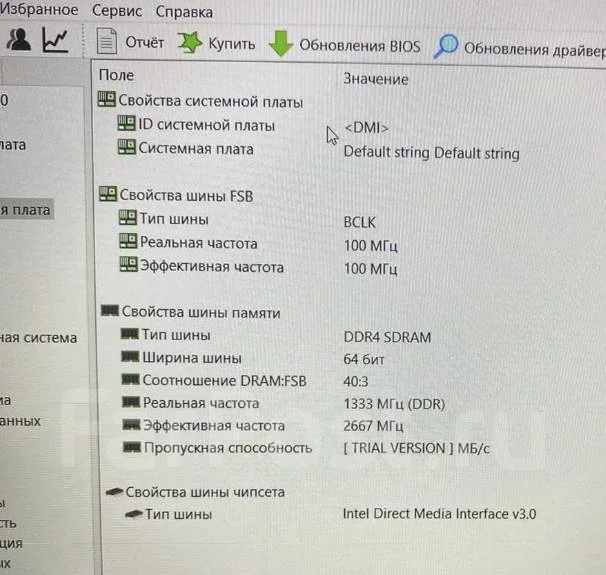Select the 1333 МГц (DDR) value
Viewport: 606px width, 575px height.
(394, 404)
